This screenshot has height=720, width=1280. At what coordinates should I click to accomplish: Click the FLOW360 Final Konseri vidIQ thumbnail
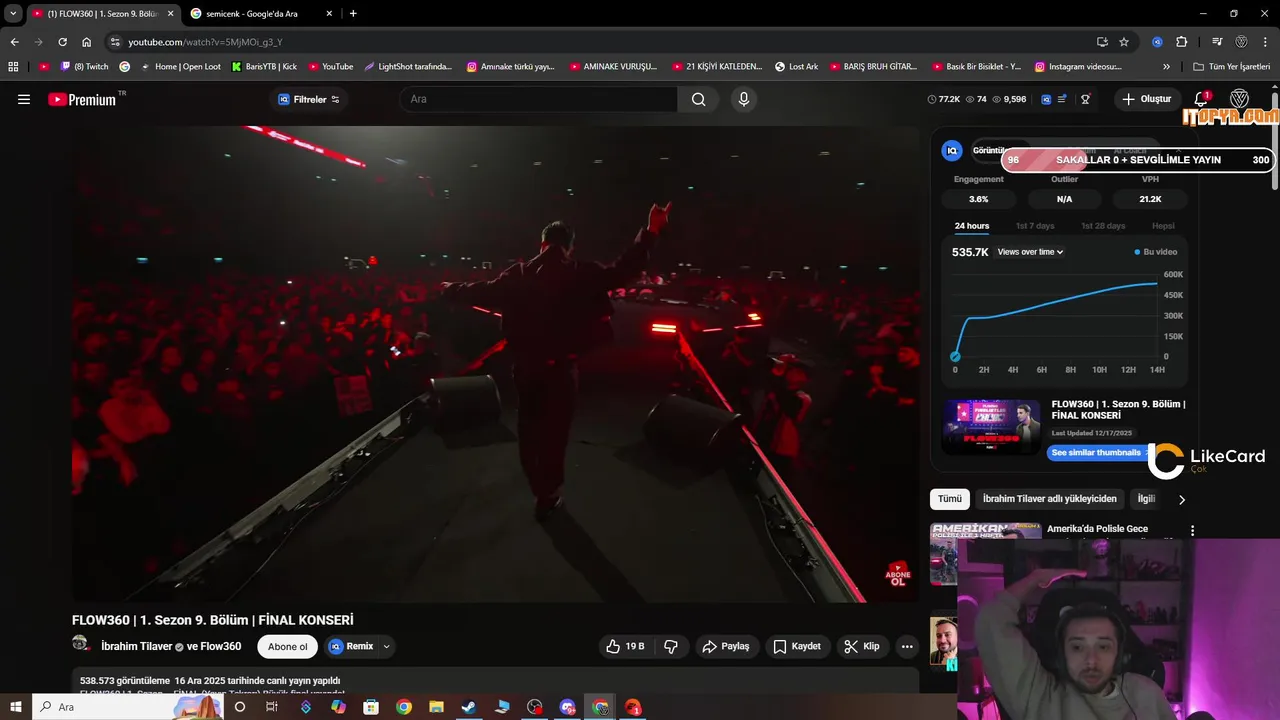click(991, 427)
